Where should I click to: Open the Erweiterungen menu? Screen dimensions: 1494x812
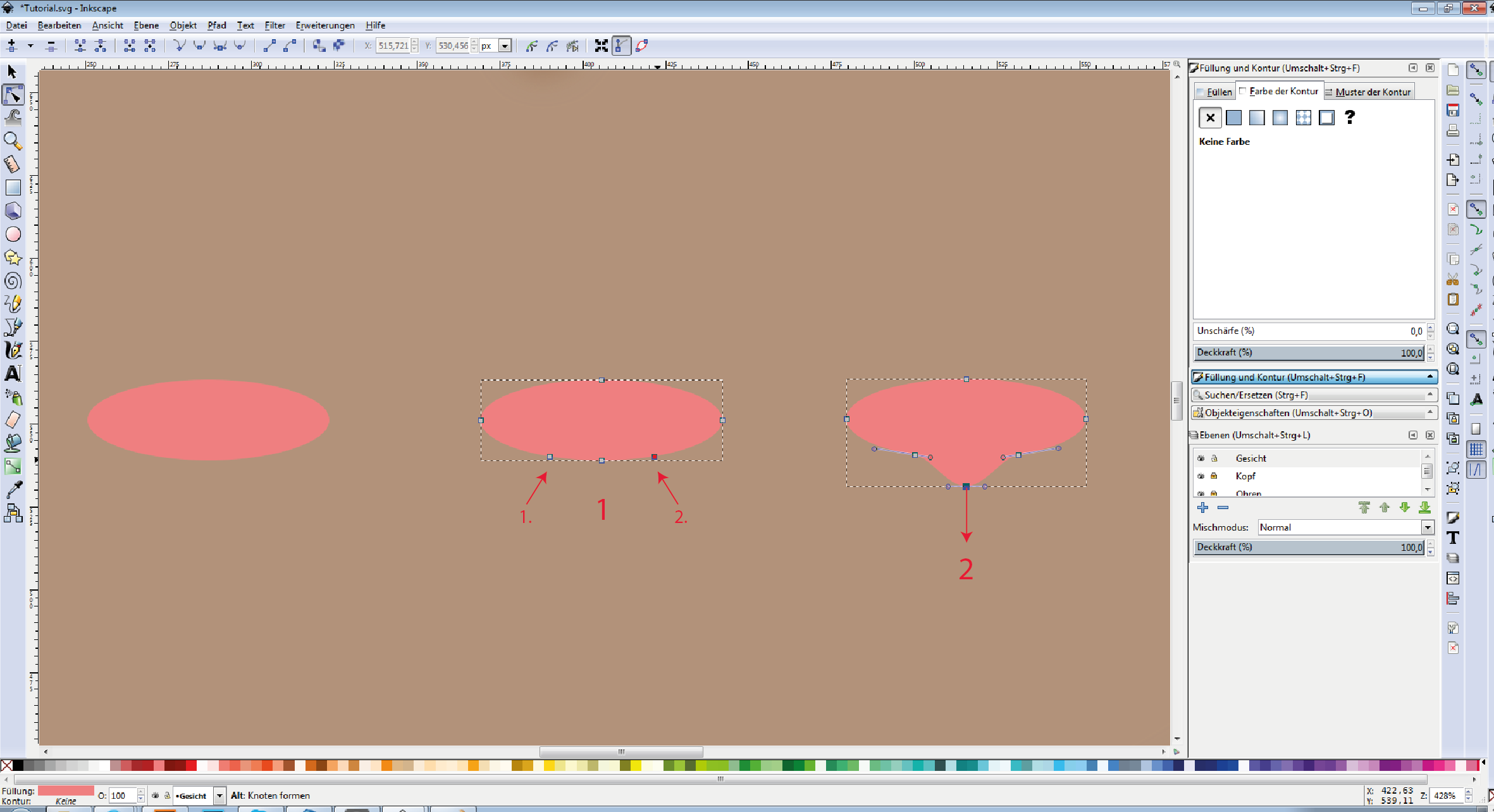(x=325, y=25)
